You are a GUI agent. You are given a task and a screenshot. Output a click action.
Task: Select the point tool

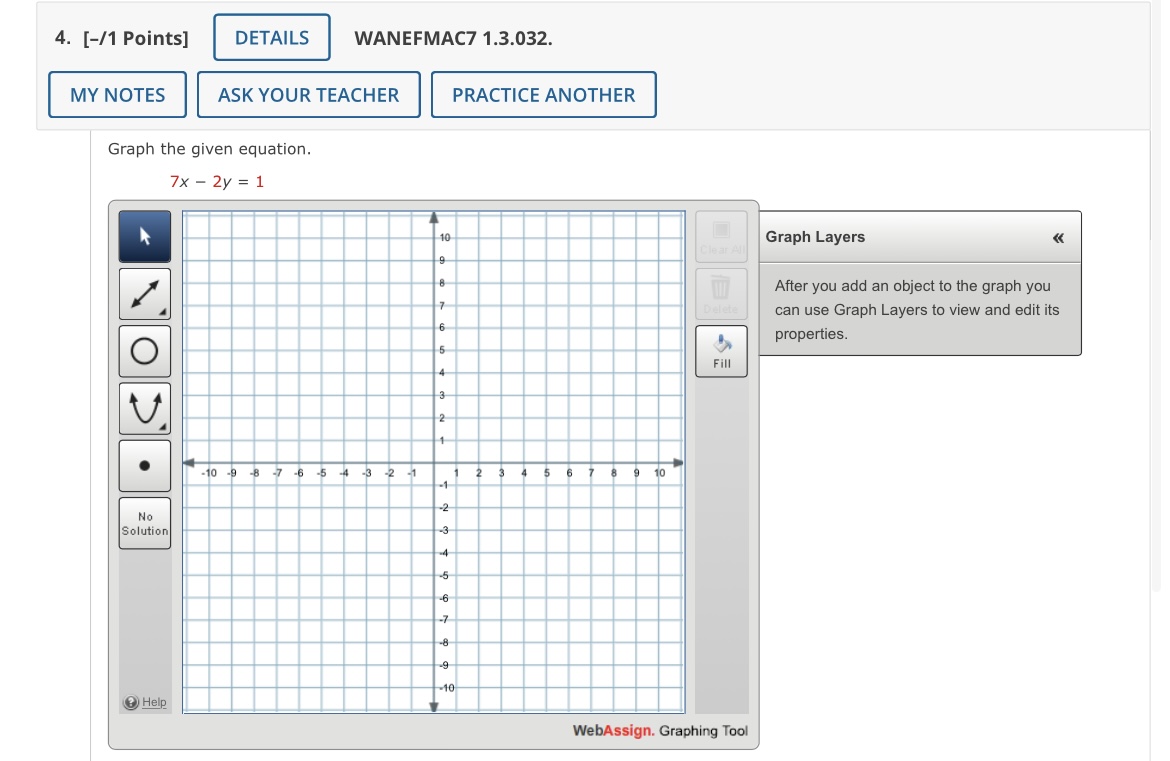click(145, 466)
